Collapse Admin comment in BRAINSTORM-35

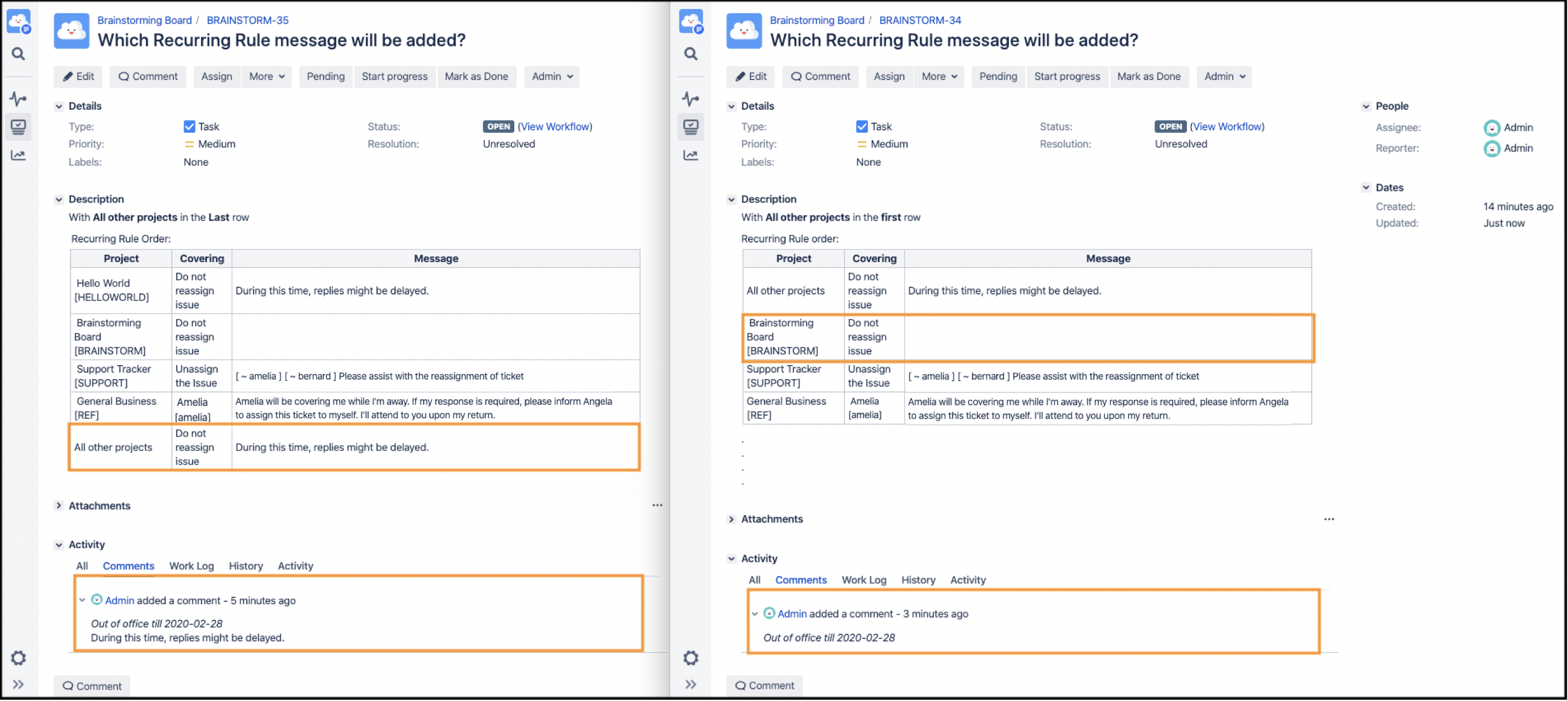pos(82,601)
